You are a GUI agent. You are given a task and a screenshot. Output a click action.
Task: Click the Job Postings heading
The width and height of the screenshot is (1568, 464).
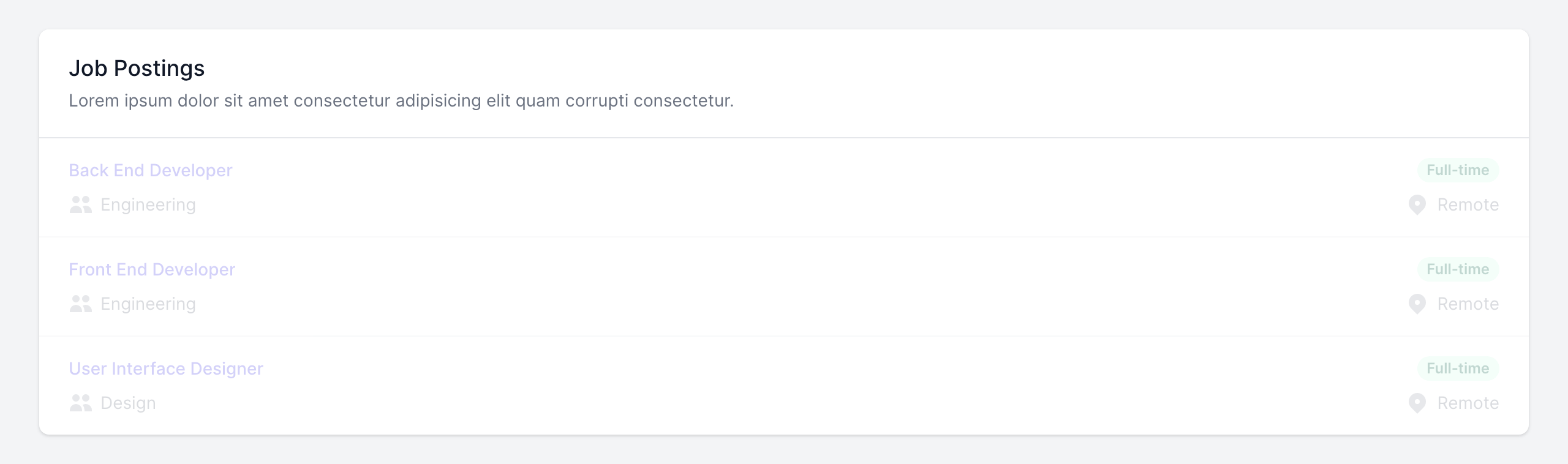point(137,68)
